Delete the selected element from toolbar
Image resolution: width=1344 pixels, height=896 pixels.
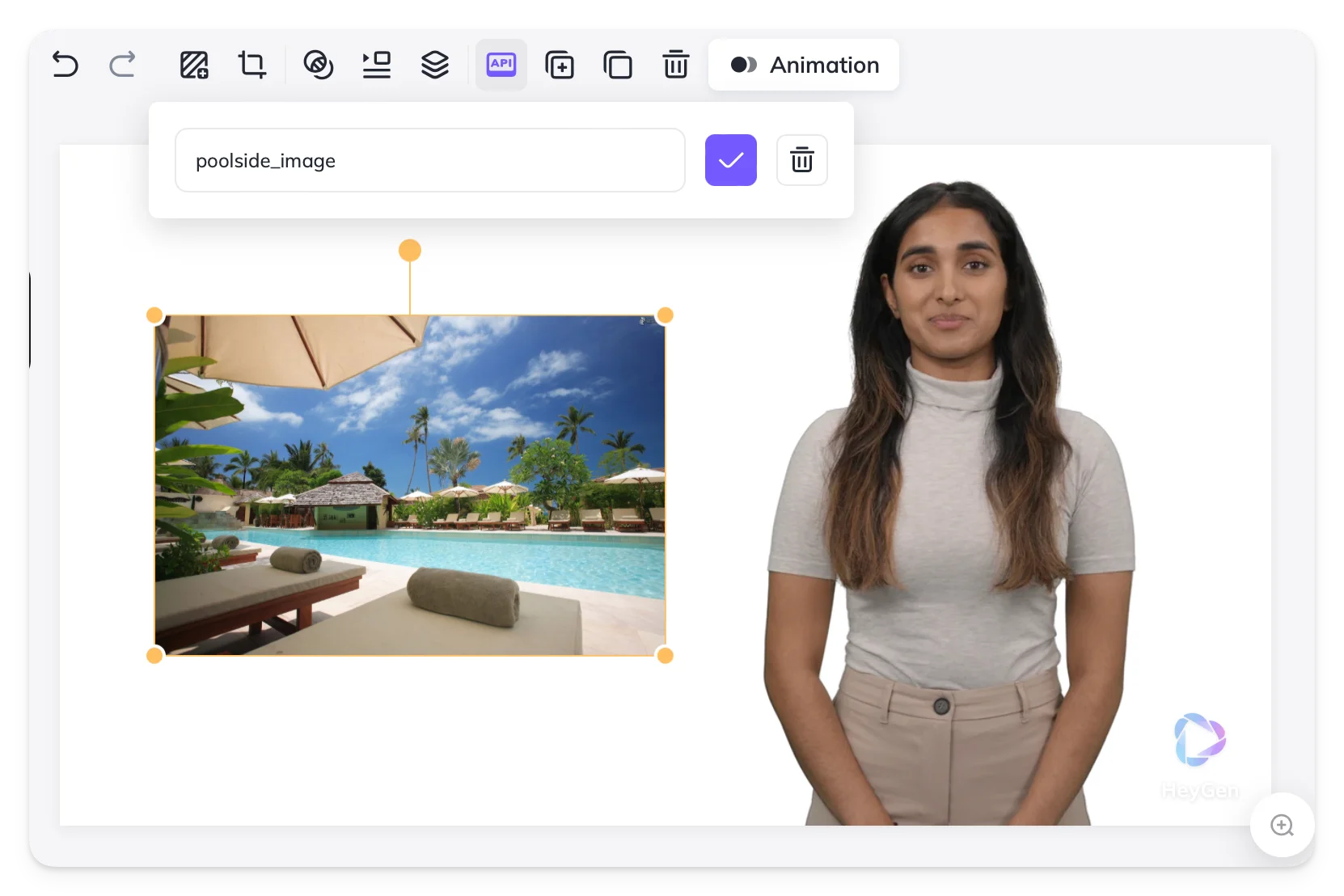coord(676,65)
